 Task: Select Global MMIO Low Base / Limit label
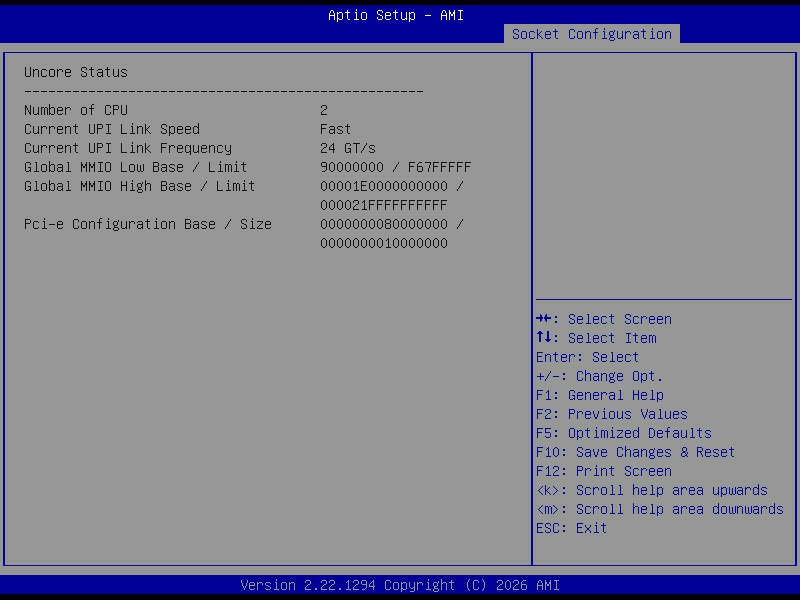[x=135, y=167]
